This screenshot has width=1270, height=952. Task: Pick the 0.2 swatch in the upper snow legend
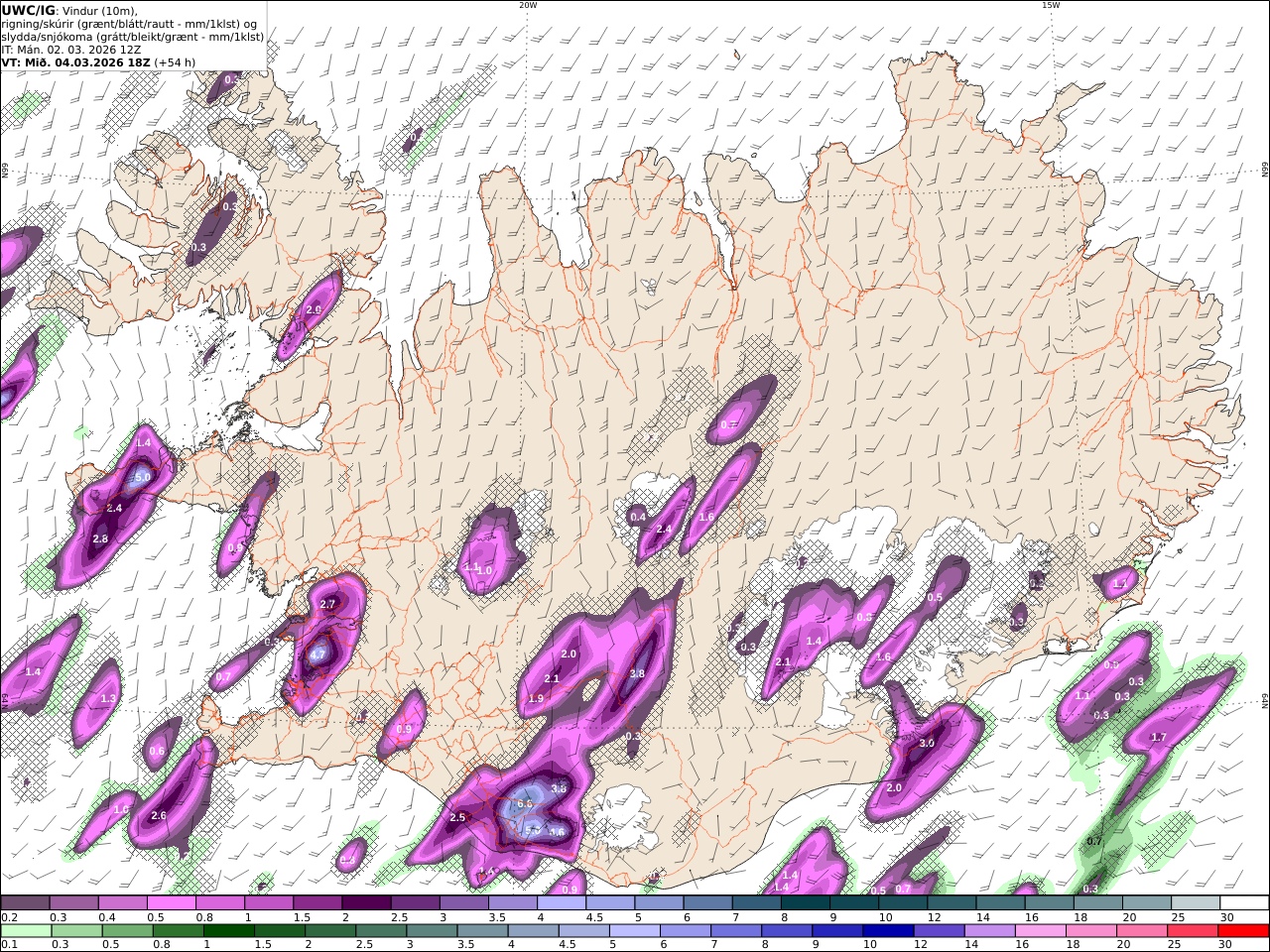[25, 903]
